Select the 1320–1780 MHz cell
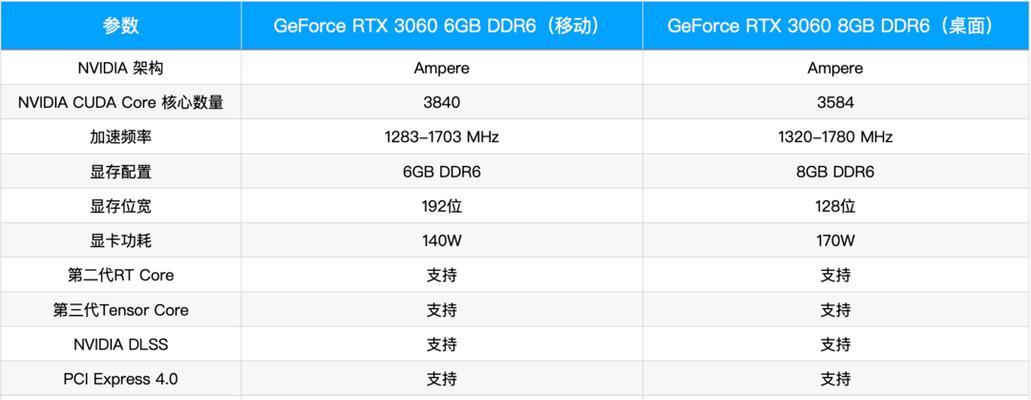The image size is (1031, 400). coord(835,137)
